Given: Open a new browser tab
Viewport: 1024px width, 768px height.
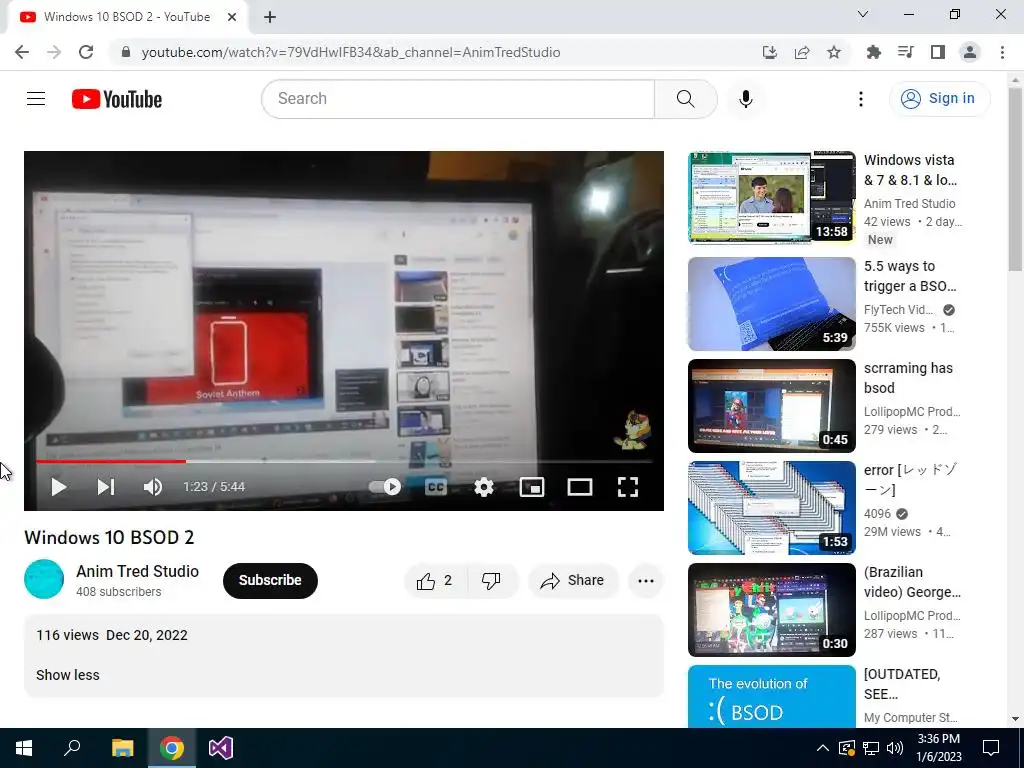Looking at the screenshot, I should pos(270,17).
